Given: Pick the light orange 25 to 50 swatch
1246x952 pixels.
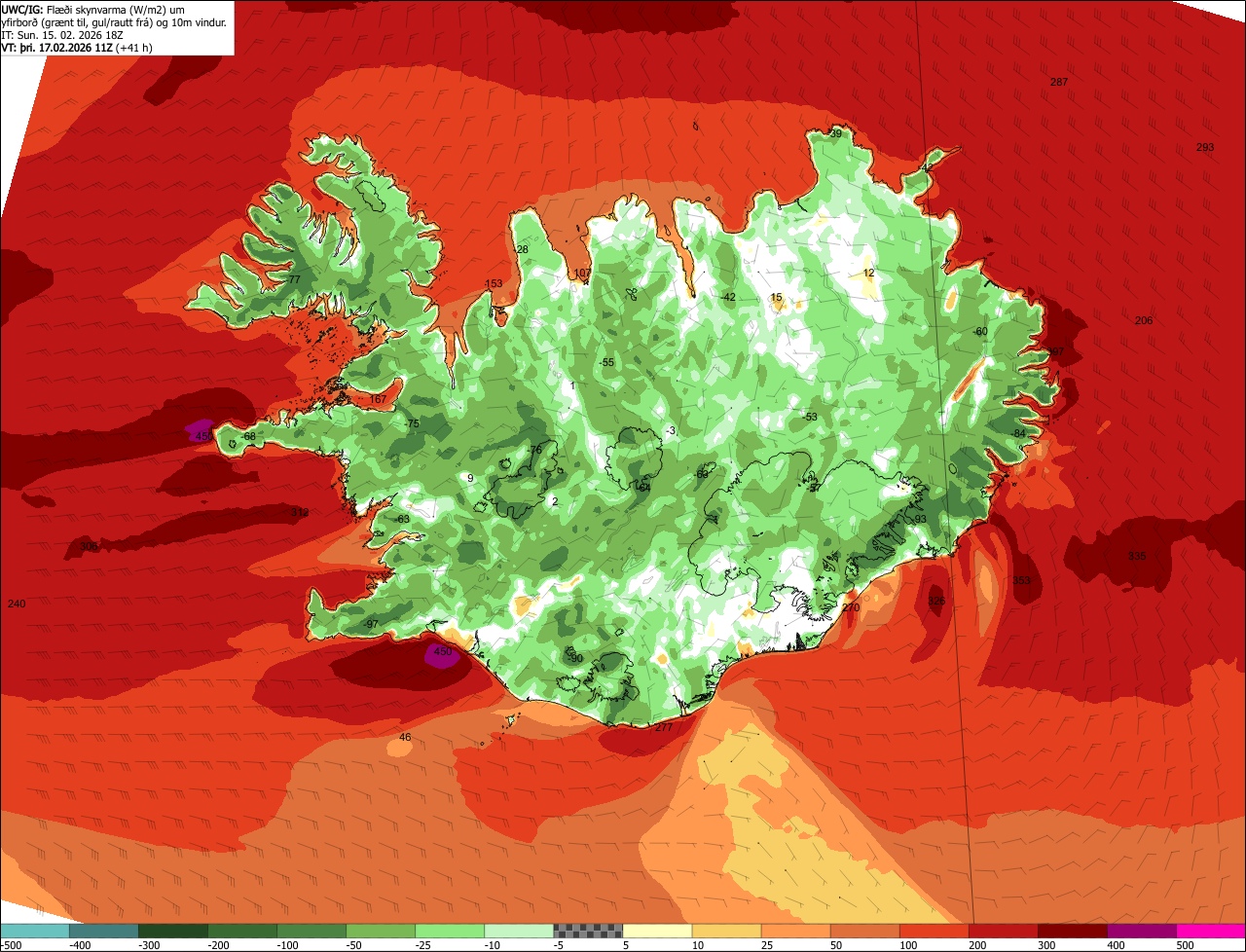Looking at the screenshot, I should click(x=795, y=931).
